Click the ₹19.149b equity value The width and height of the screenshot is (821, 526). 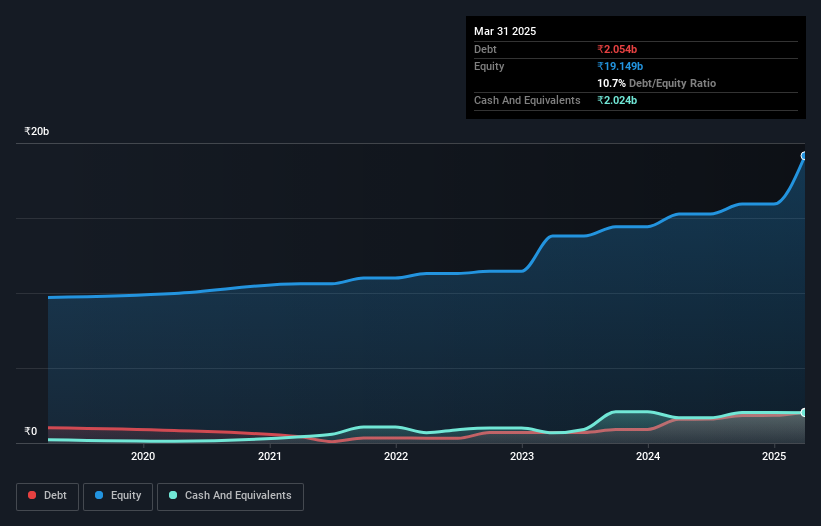[620, 66]
